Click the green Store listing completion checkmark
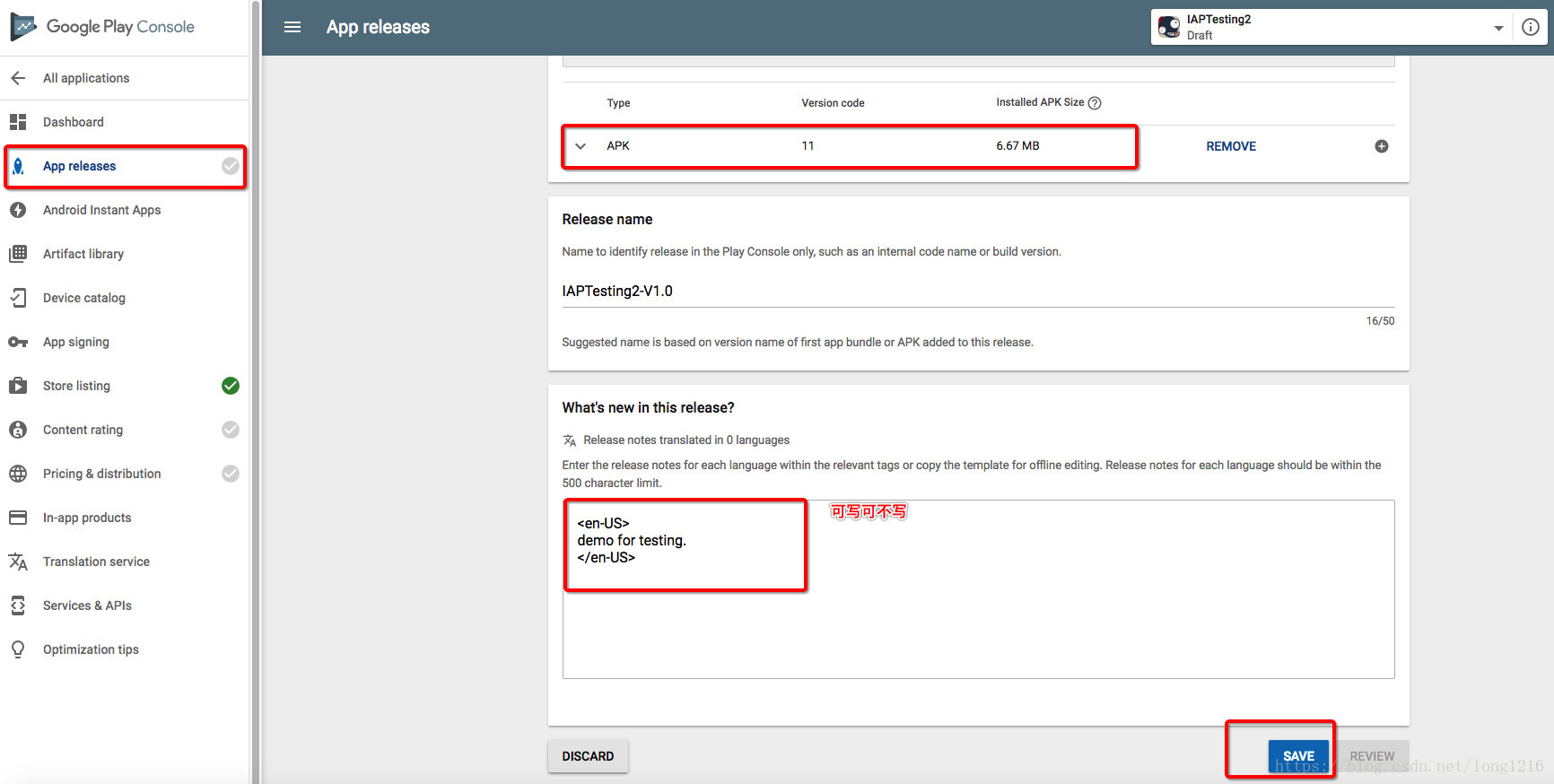Viewport: 1554px width, 784px height. point(231,386)
